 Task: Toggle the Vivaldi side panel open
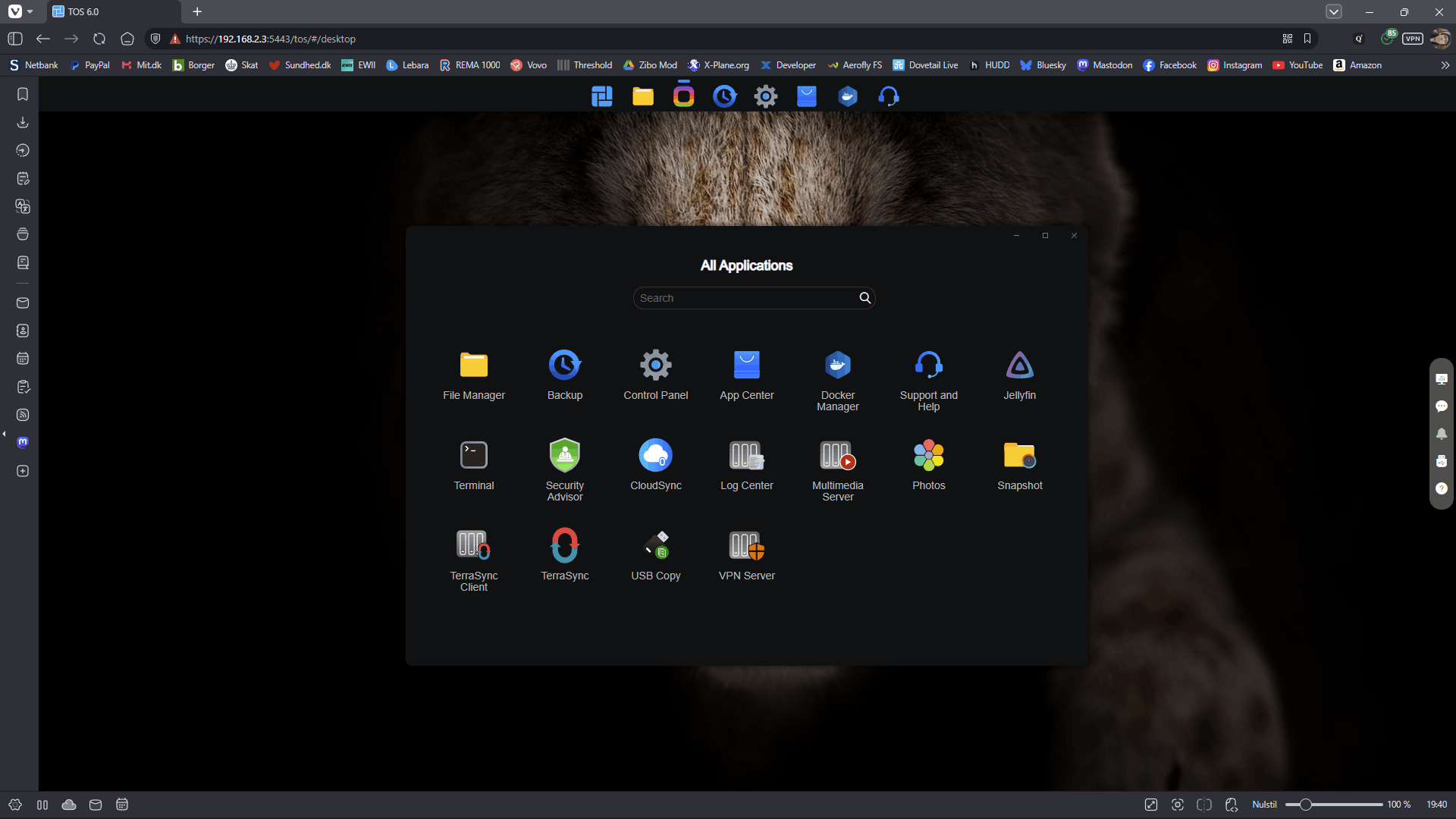pos(14,39)
